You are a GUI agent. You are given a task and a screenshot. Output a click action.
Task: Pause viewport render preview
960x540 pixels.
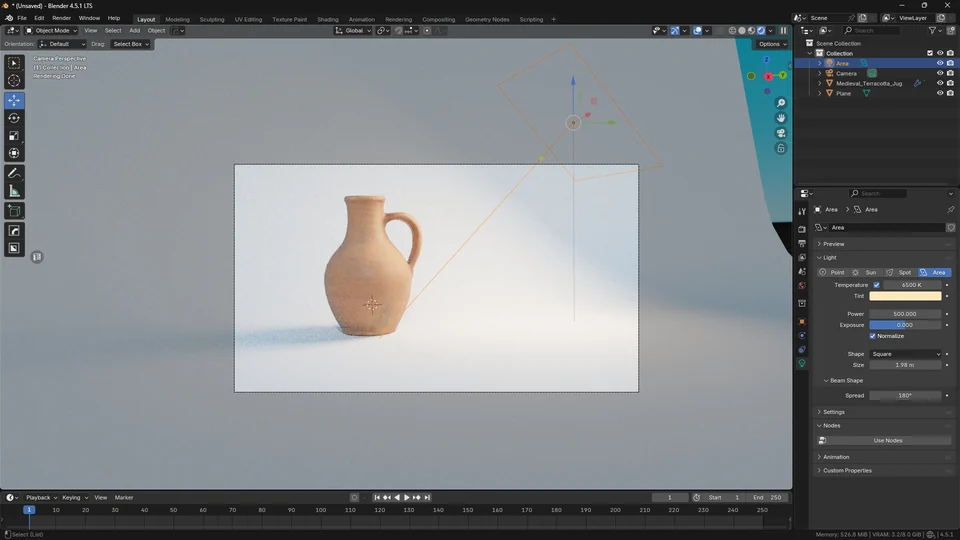click(783, 31)
